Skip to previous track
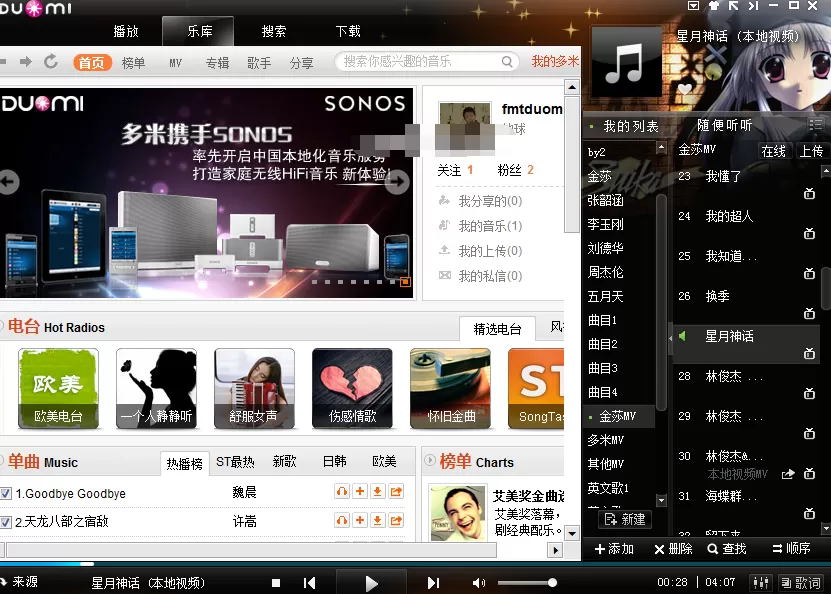Screen dimensions: 831x594 click(x=310, y=583)
